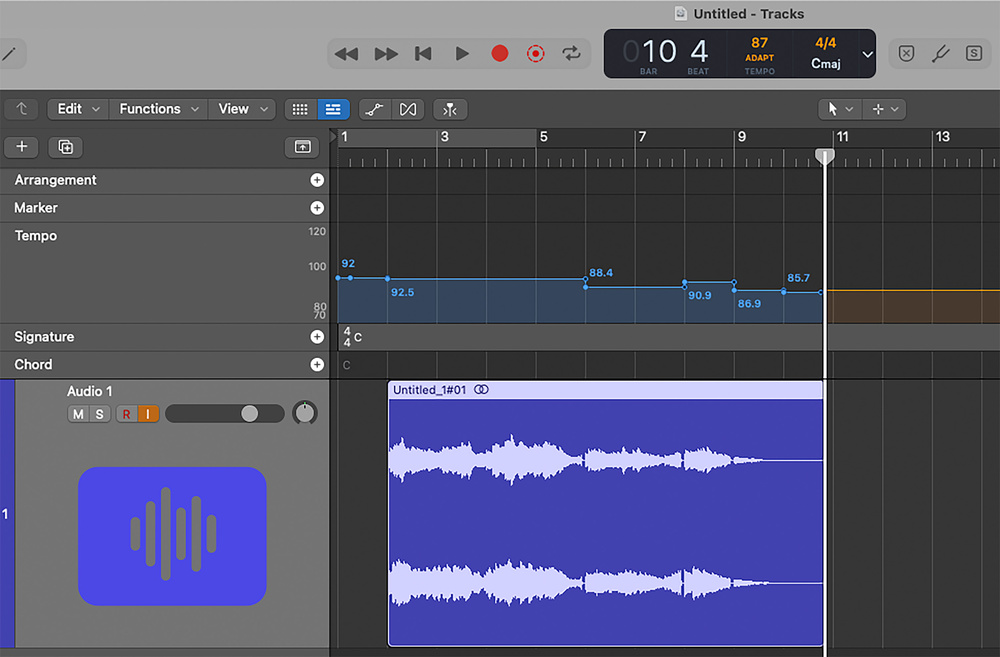Click the Duplicate Track button
This screenshot has height=657, width=1000.
[x=66, y=147]
